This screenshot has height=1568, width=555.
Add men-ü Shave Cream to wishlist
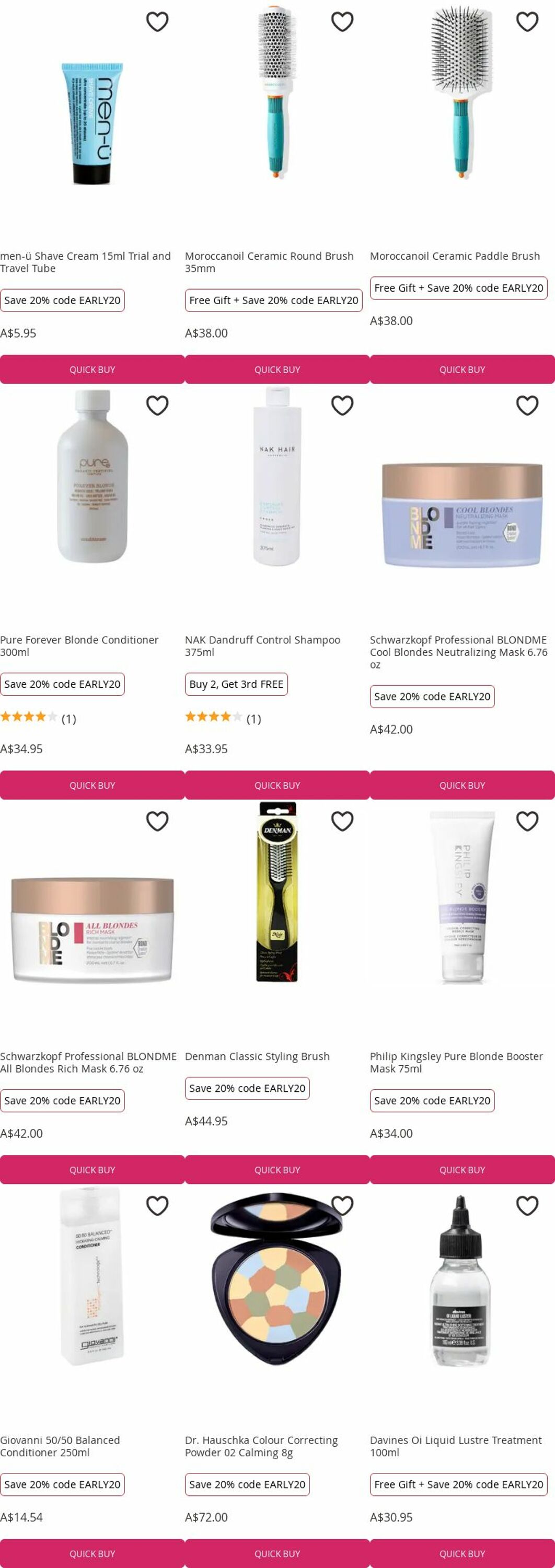point(157,22)
